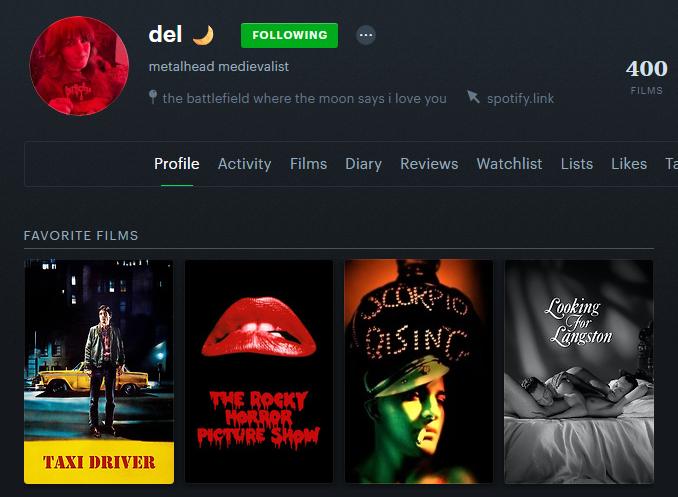Open The Rocky Horror Picture Show poster
Screen dimensions: 678x497
coord(259,372)
